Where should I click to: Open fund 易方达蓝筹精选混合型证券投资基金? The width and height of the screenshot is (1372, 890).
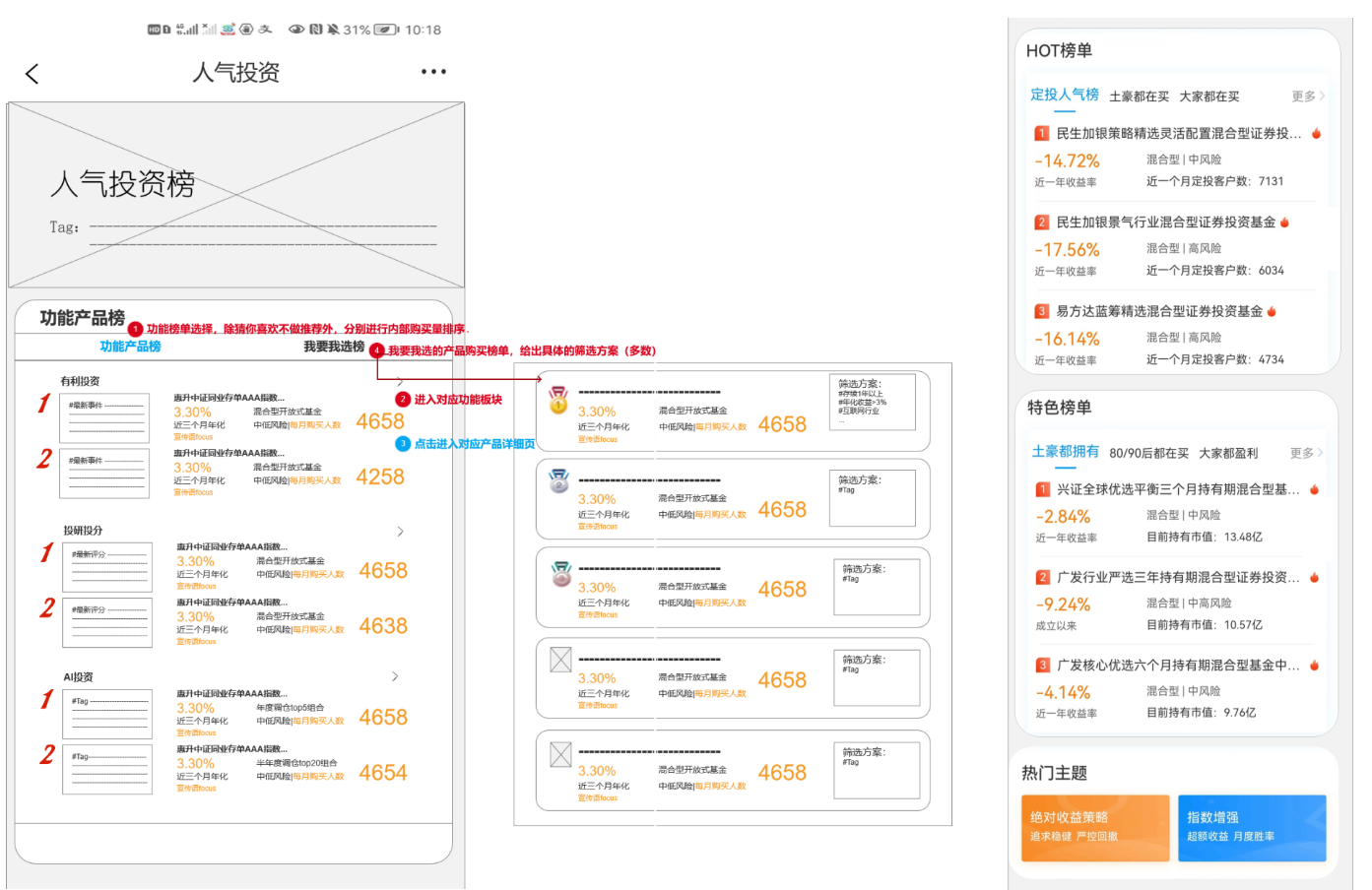point(1159,311)
